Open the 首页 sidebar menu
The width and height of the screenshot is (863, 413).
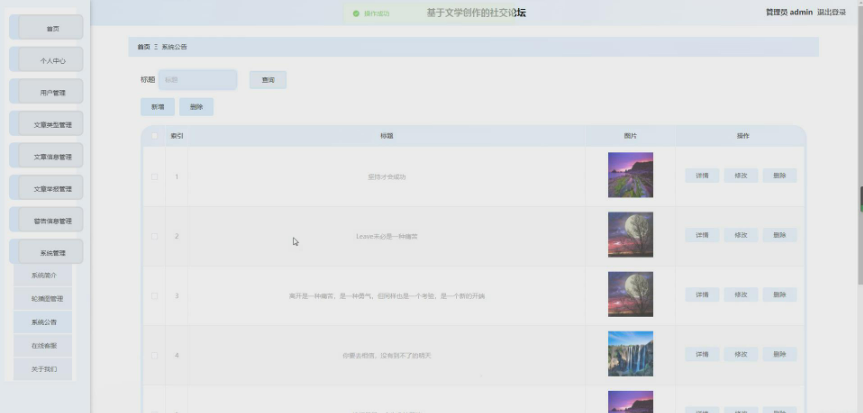click(46, 28)
